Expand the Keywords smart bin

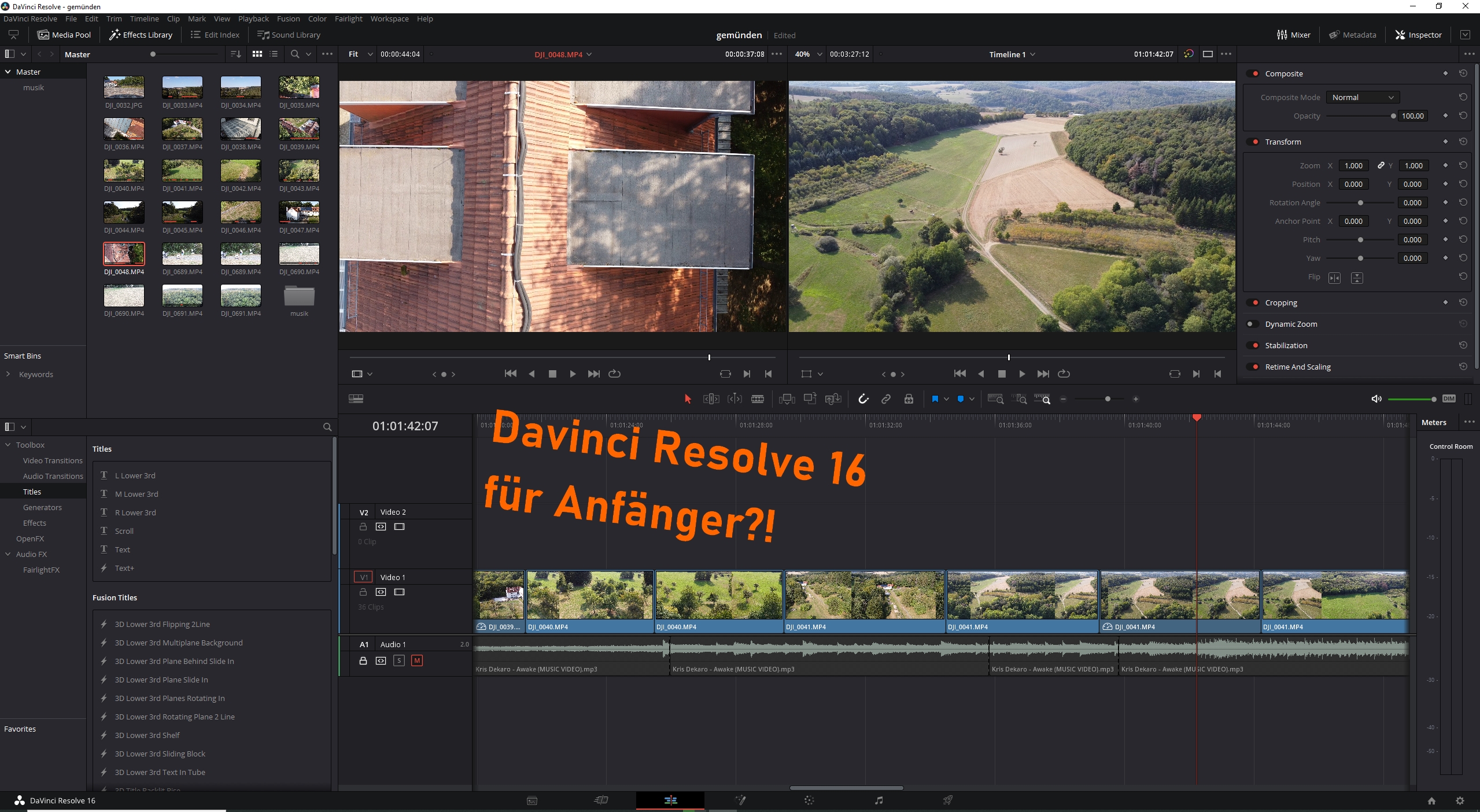[8, 374]
